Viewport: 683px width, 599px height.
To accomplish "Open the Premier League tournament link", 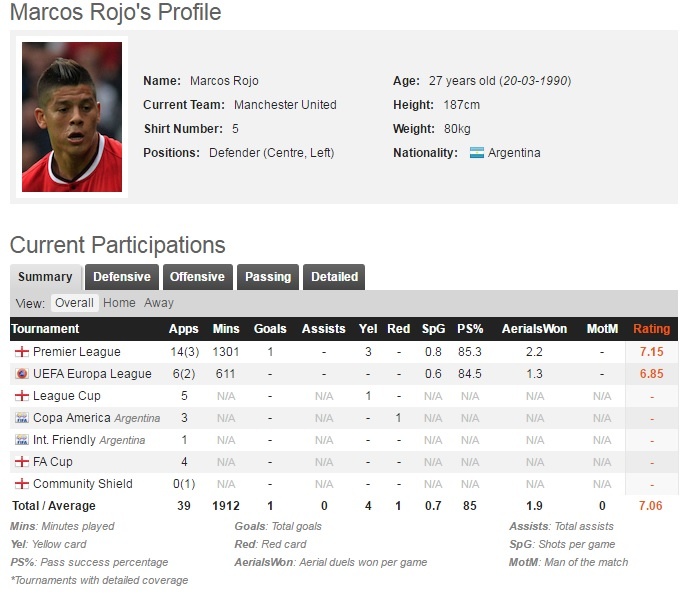I will (76, 352).
